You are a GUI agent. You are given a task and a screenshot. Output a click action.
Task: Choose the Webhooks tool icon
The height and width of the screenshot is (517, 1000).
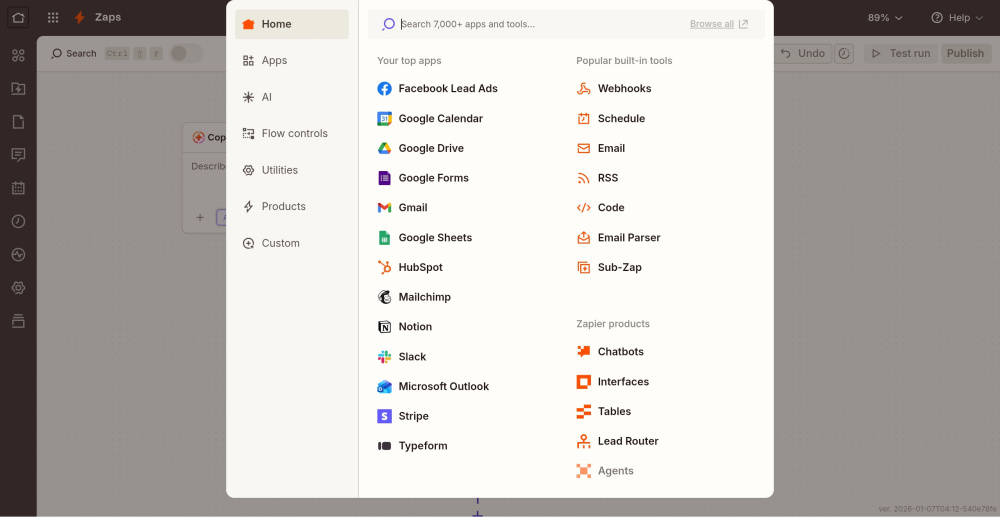[x=584, y=89]
